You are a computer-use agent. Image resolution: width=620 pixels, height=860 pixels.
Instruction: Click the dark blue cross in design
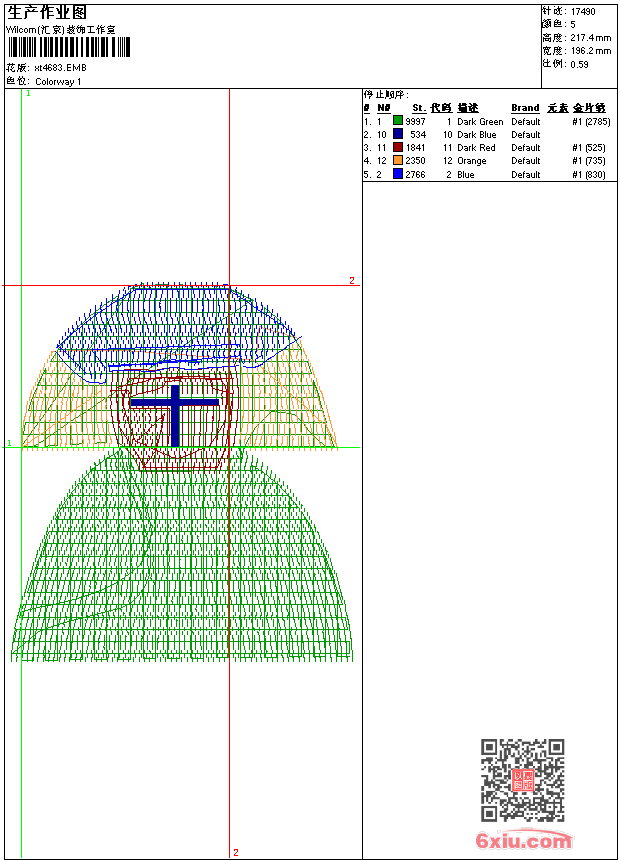click(175, 410)
